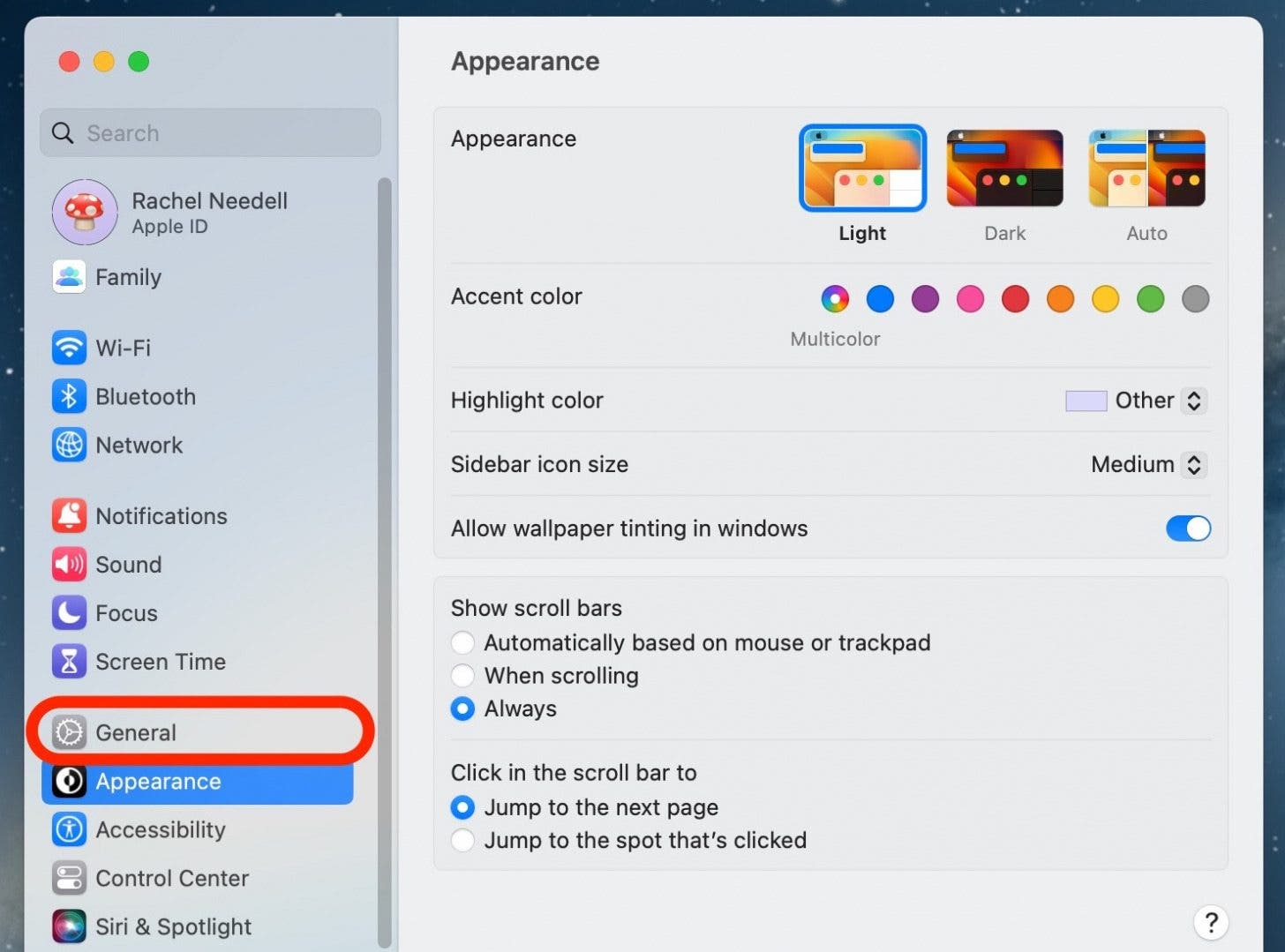Select the Network globe icon

click(x=69, y=445)
